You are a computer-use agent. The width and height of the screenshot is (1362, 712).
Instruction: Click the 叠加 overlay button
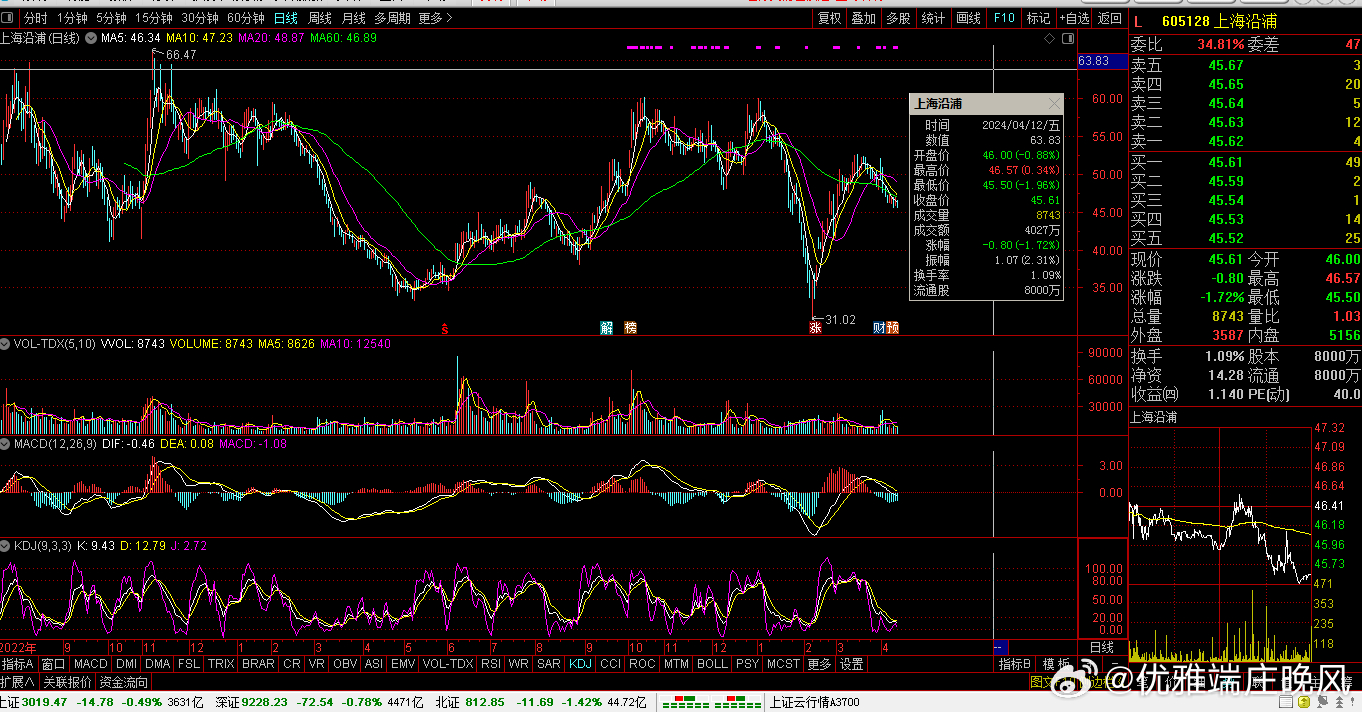(x=863, y=18)
